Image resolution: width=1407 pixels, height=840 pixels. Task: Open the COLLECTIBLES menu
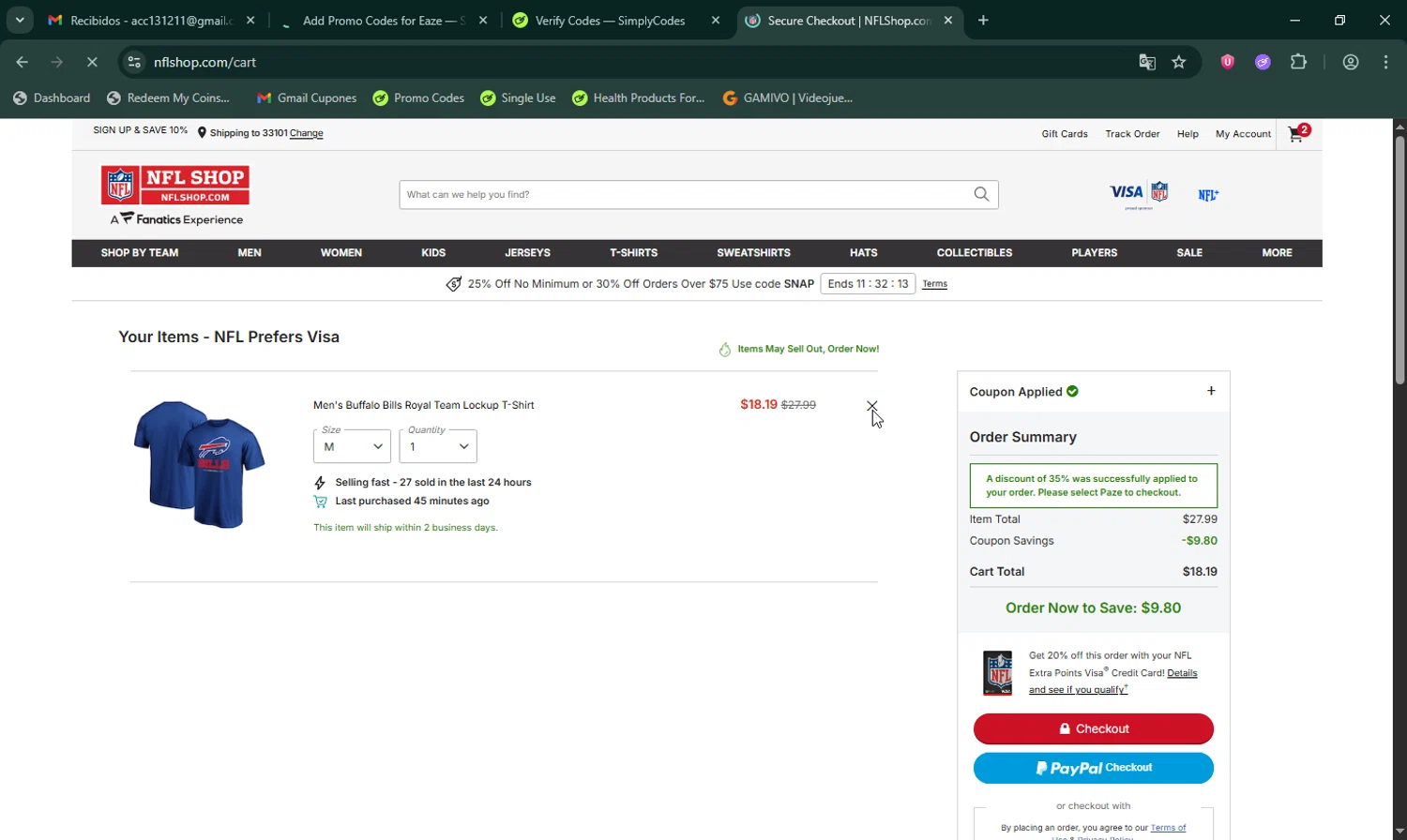tap(975, 253)
